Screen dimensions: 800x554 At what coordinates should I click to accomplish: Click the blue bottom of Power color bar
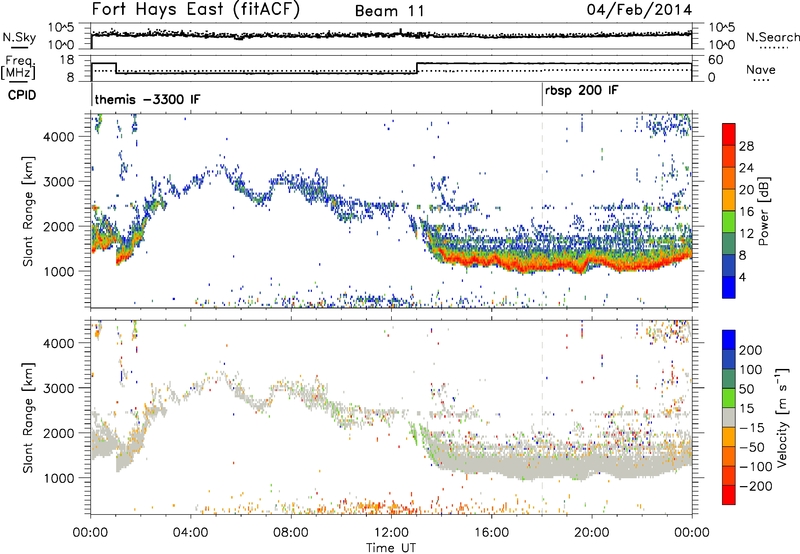[729, 287]
